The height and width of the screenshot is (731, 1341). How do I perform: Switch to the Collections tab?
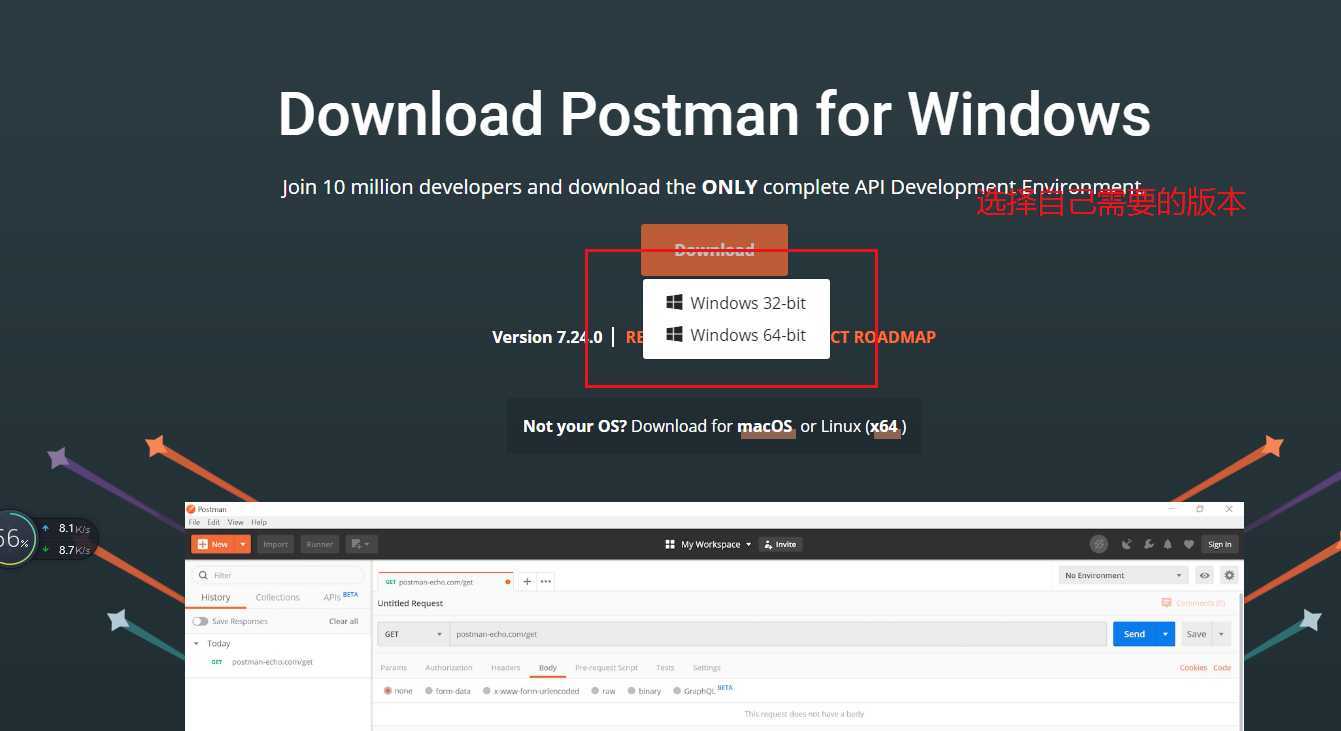277,597
